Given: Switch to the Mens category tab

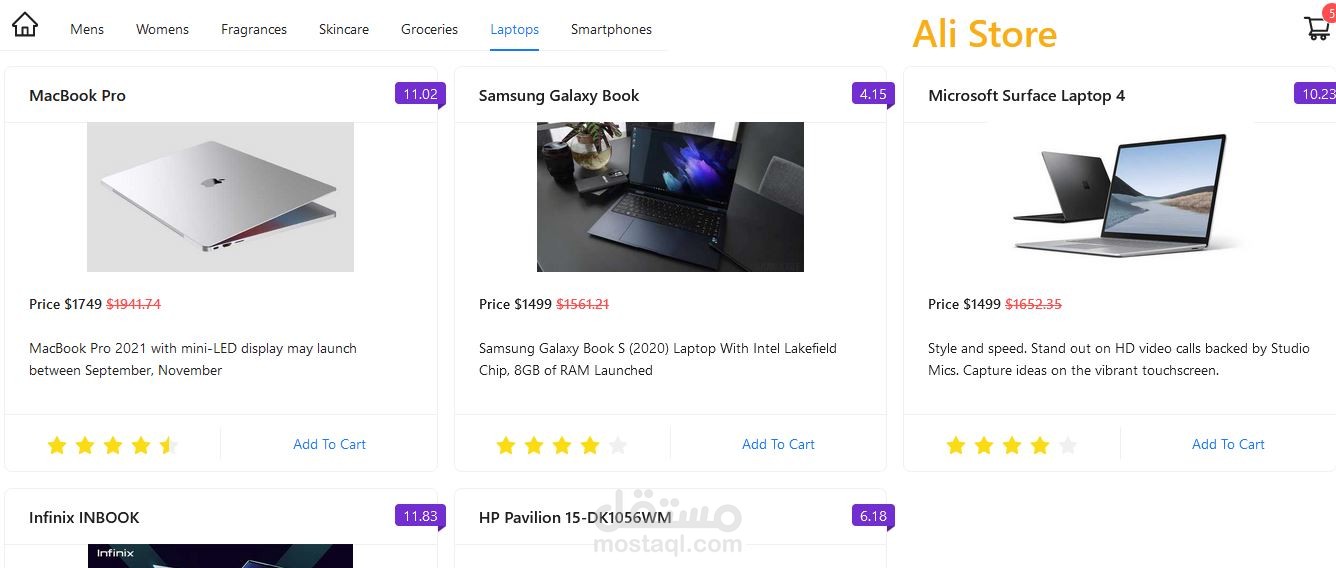Looking at the screenshot, I should [87, 30].
